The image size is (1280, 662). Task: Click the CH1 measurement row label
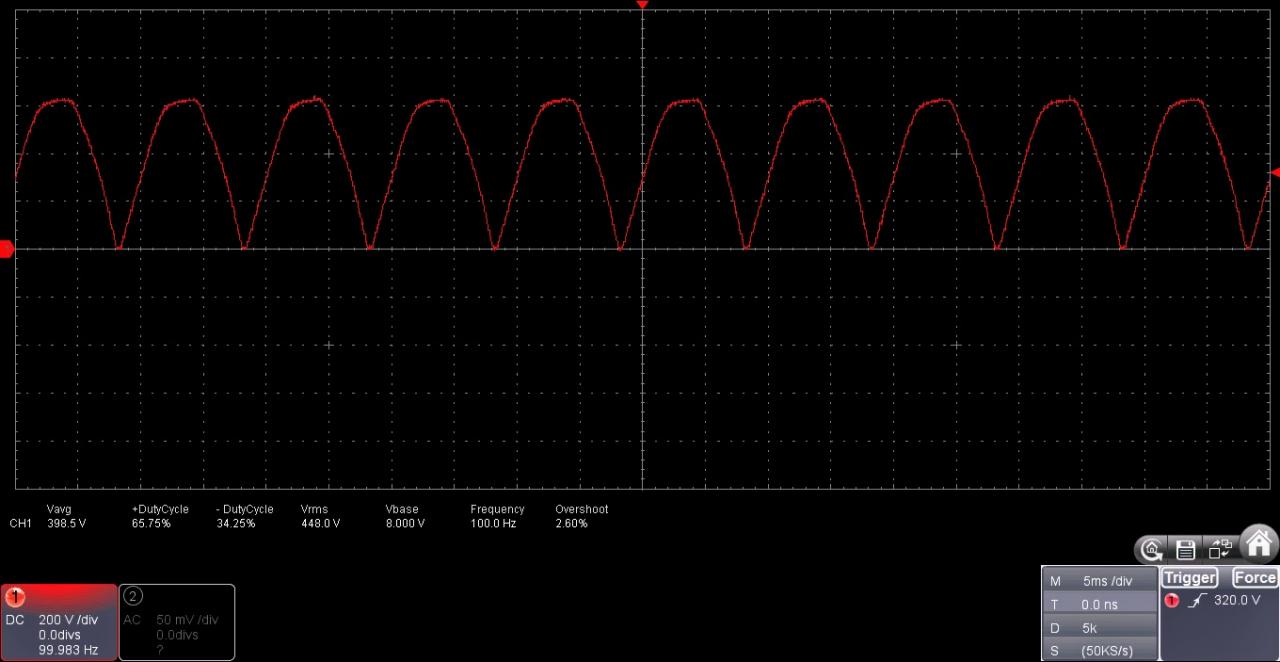(20, 524)
